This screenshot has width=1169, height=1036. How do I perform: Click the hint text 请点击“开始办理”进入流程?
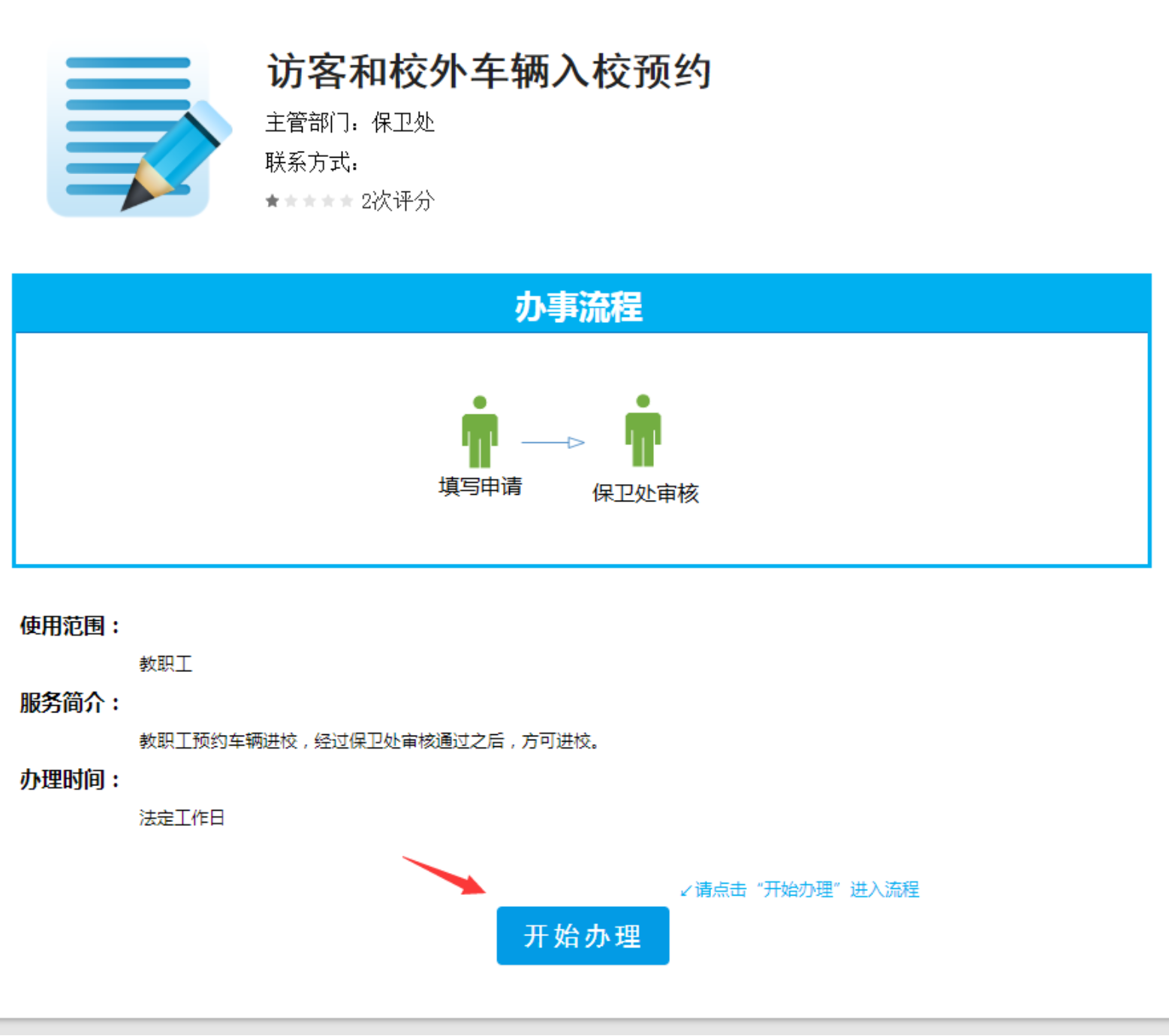pyautogui.click(x=800, y=890)
